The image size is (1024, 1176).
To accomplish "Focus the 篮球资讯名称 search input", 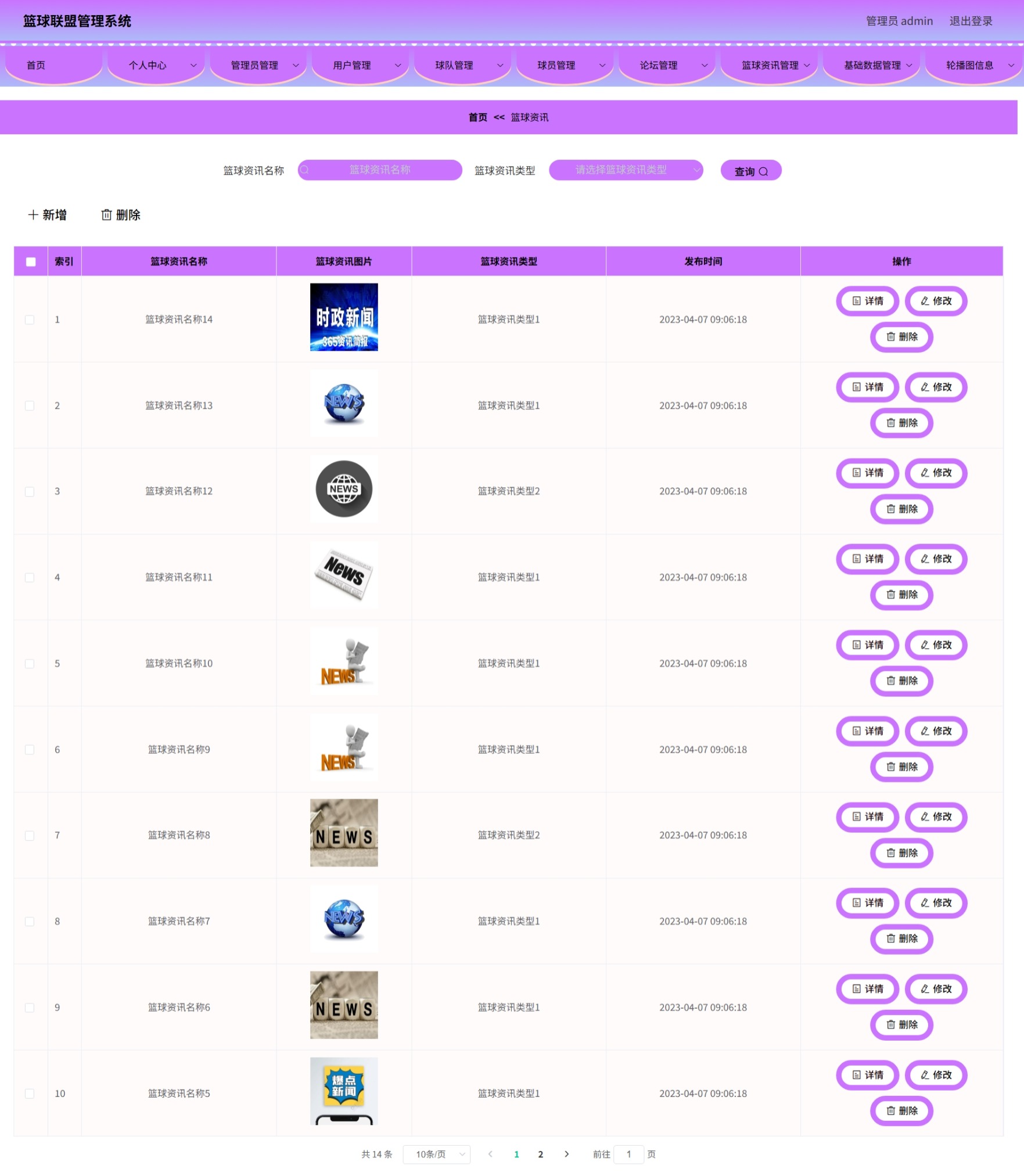I will (380, 170).
